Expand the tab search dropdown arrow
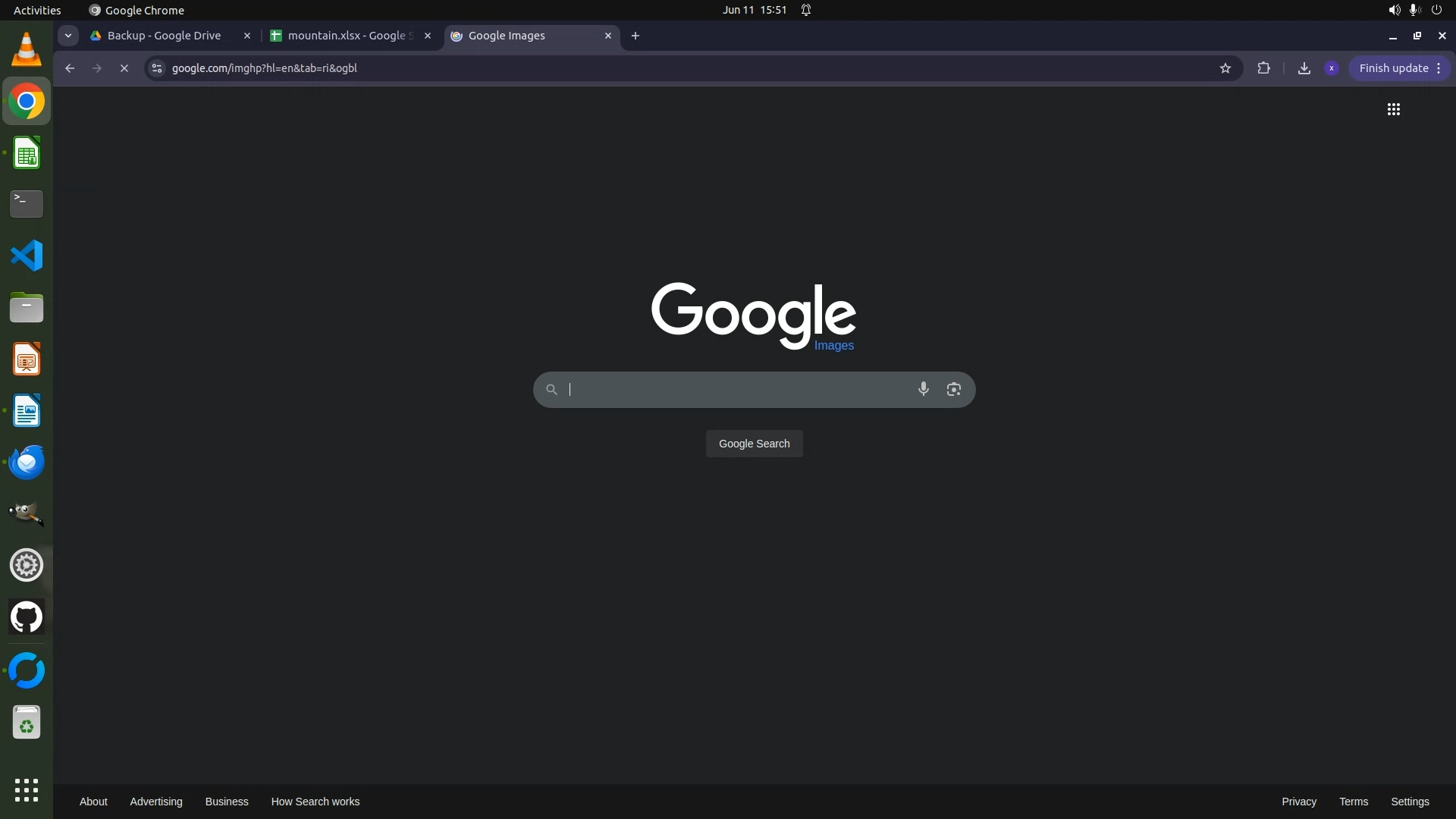This screenshot has width=1456, height=819. (x=68, y=36)
